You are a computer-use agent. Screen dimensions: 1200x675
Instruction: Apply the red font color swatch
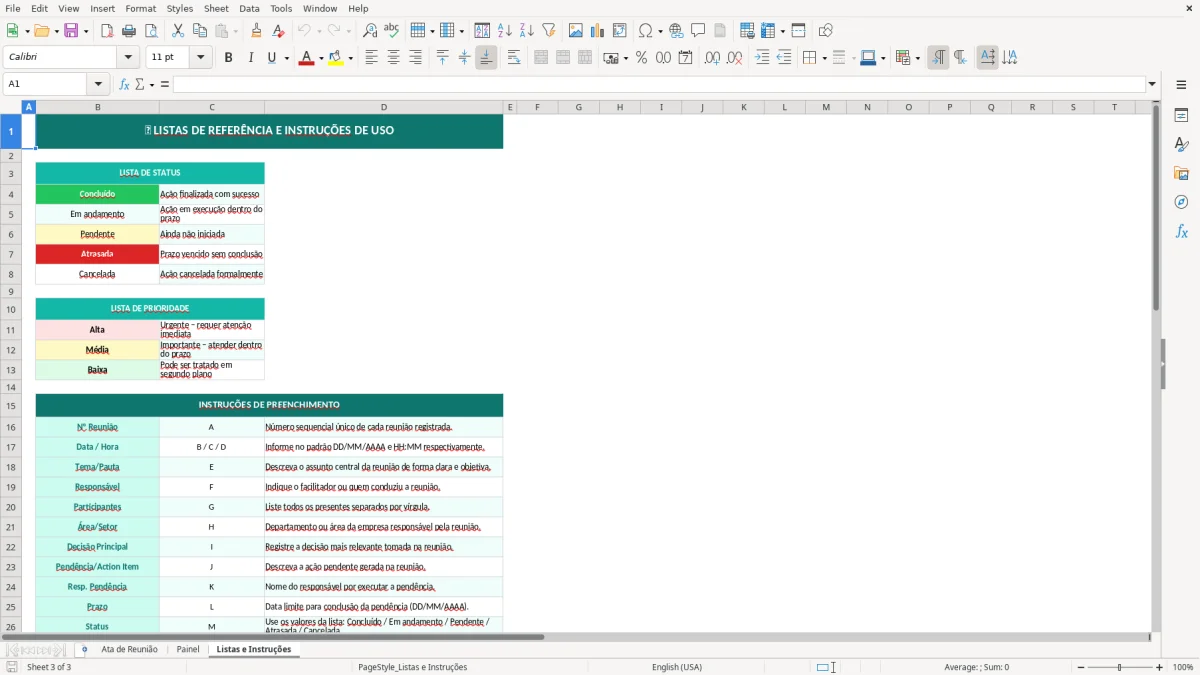[x=306, y=58]
